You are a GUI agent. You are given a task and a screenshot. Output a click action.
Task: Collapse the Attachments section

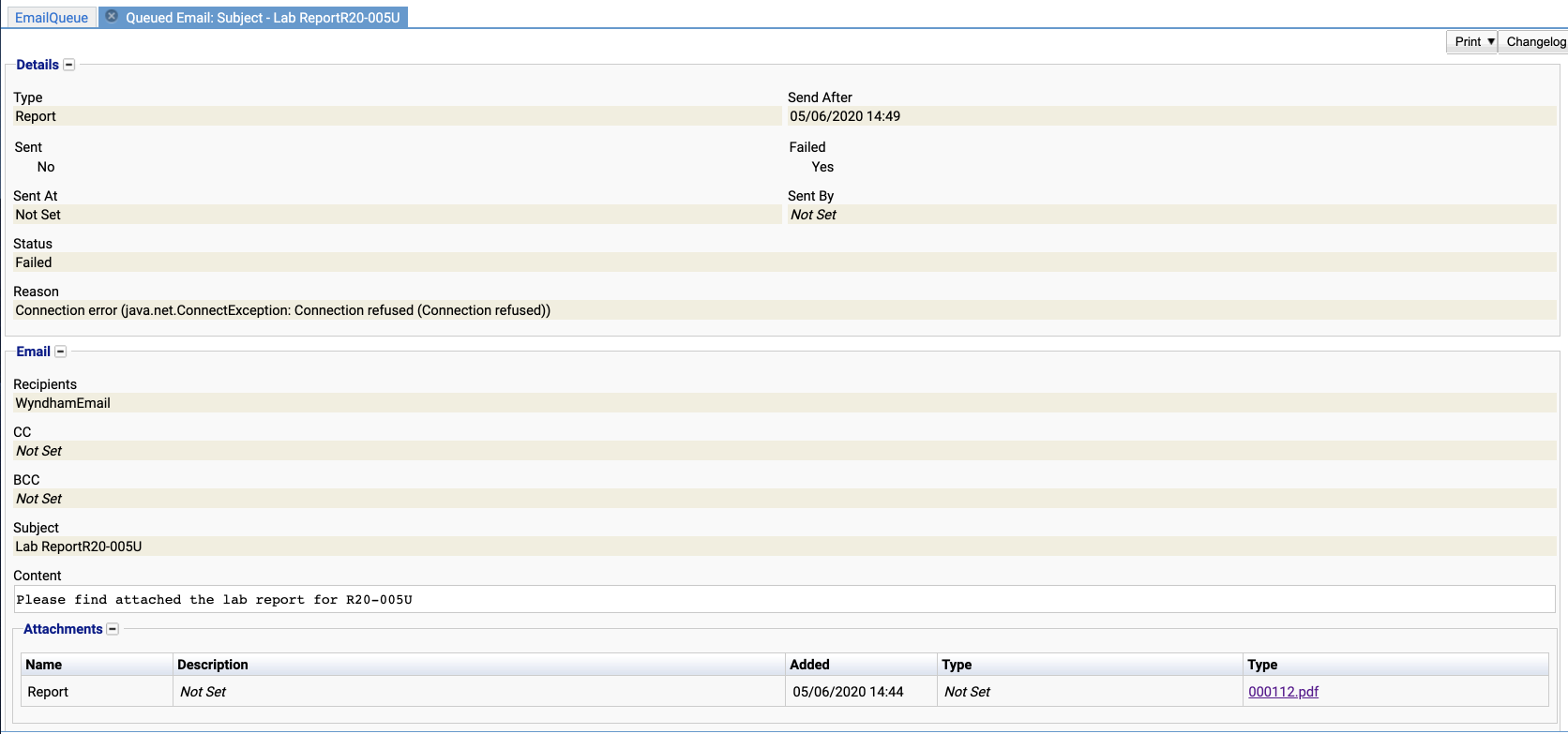(x=113, y=629)
